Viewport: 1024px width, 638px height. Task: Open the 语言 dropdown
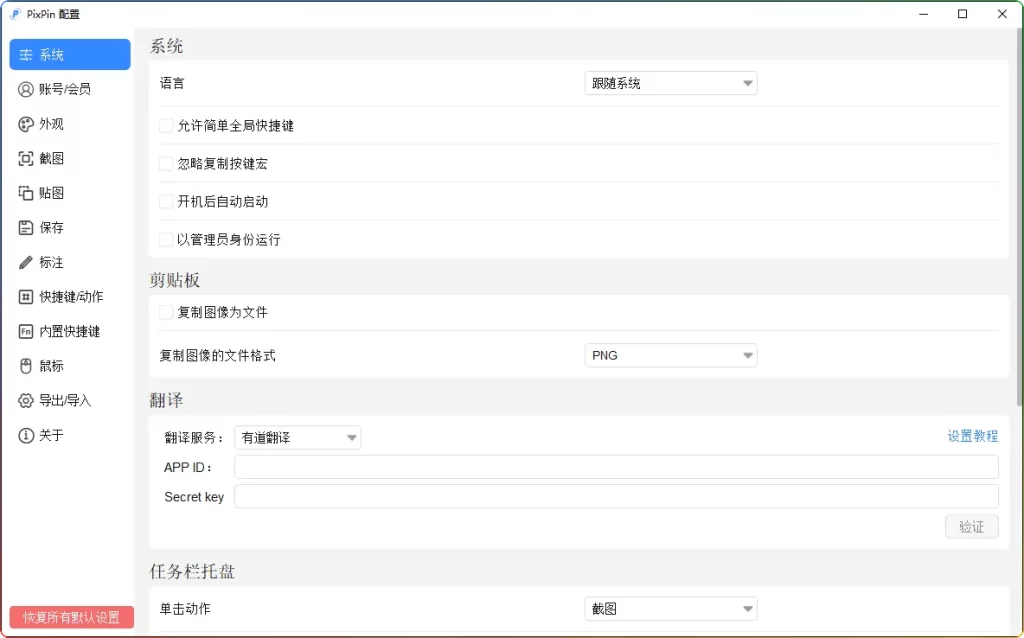[x=670, y=83]
